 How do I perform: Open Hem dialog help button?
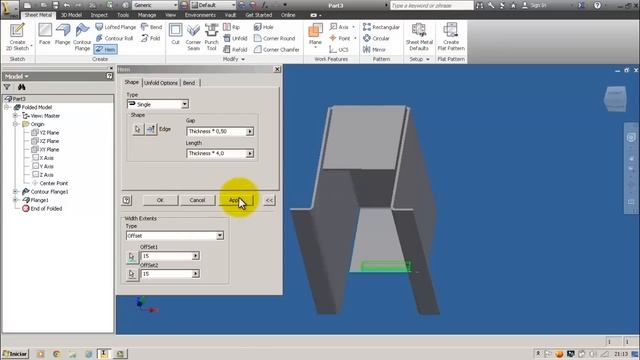click(x=127, y=200)
